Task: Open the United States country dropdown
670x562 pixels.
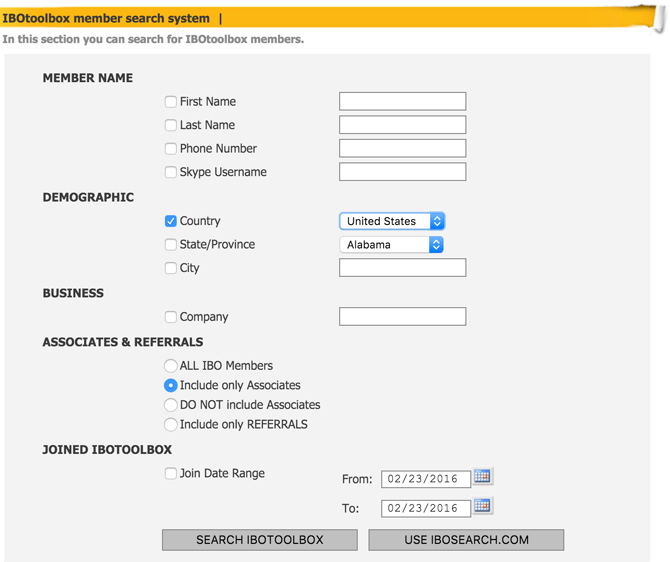Action: coord(392,221)
